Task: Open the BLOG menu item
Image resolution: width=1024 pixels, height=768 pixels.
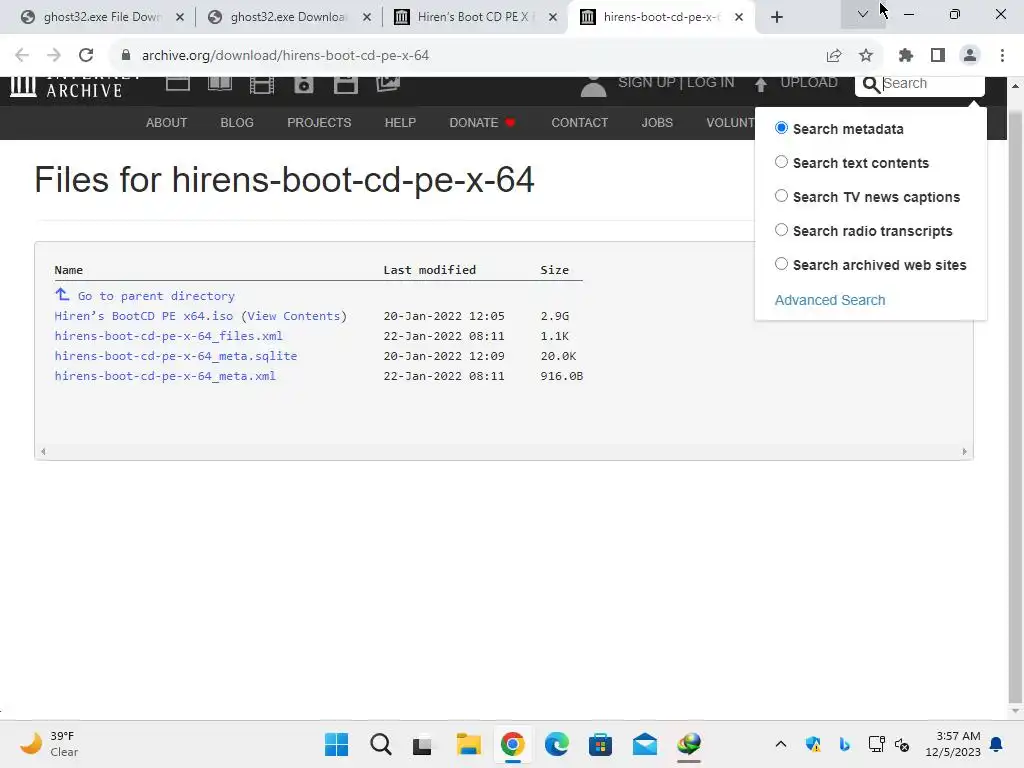Action: coord(237,123)
